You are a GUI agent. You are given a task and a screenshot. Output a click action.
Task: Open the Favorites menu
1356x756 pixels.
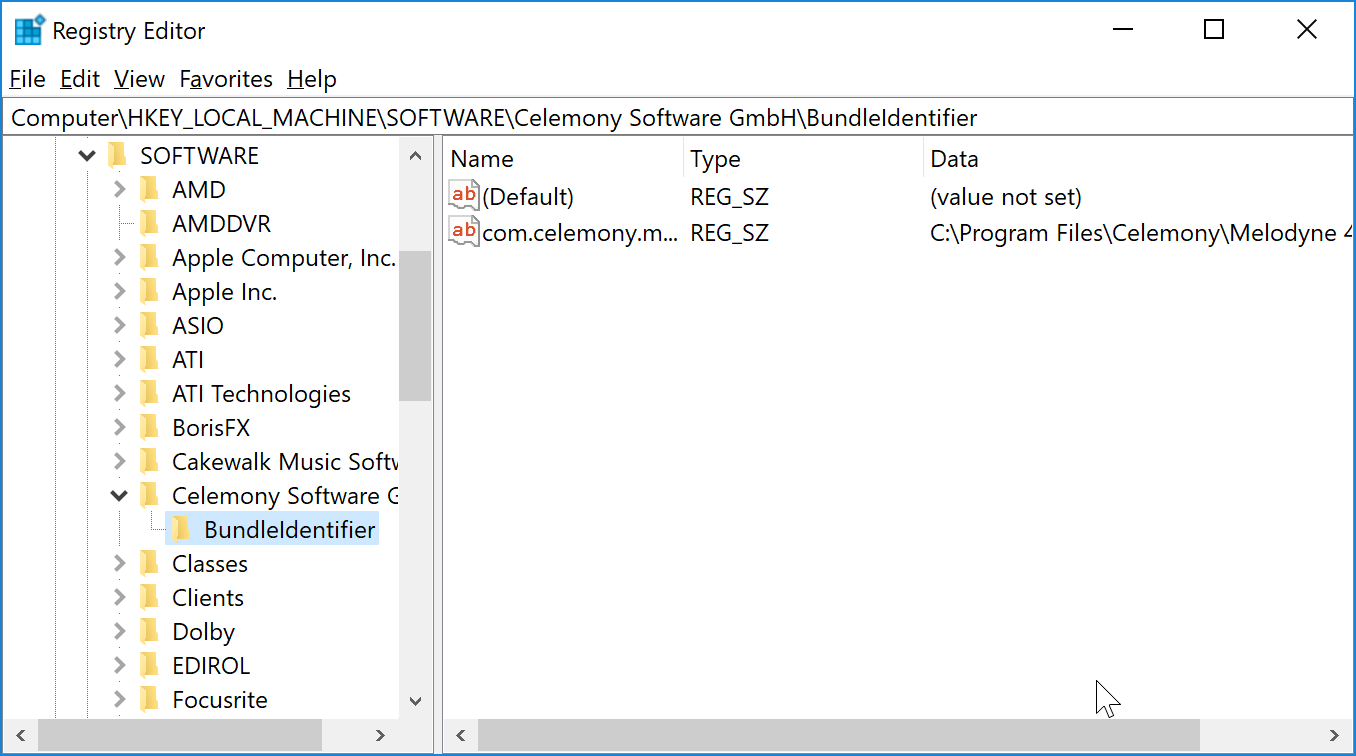pos(226,79)
